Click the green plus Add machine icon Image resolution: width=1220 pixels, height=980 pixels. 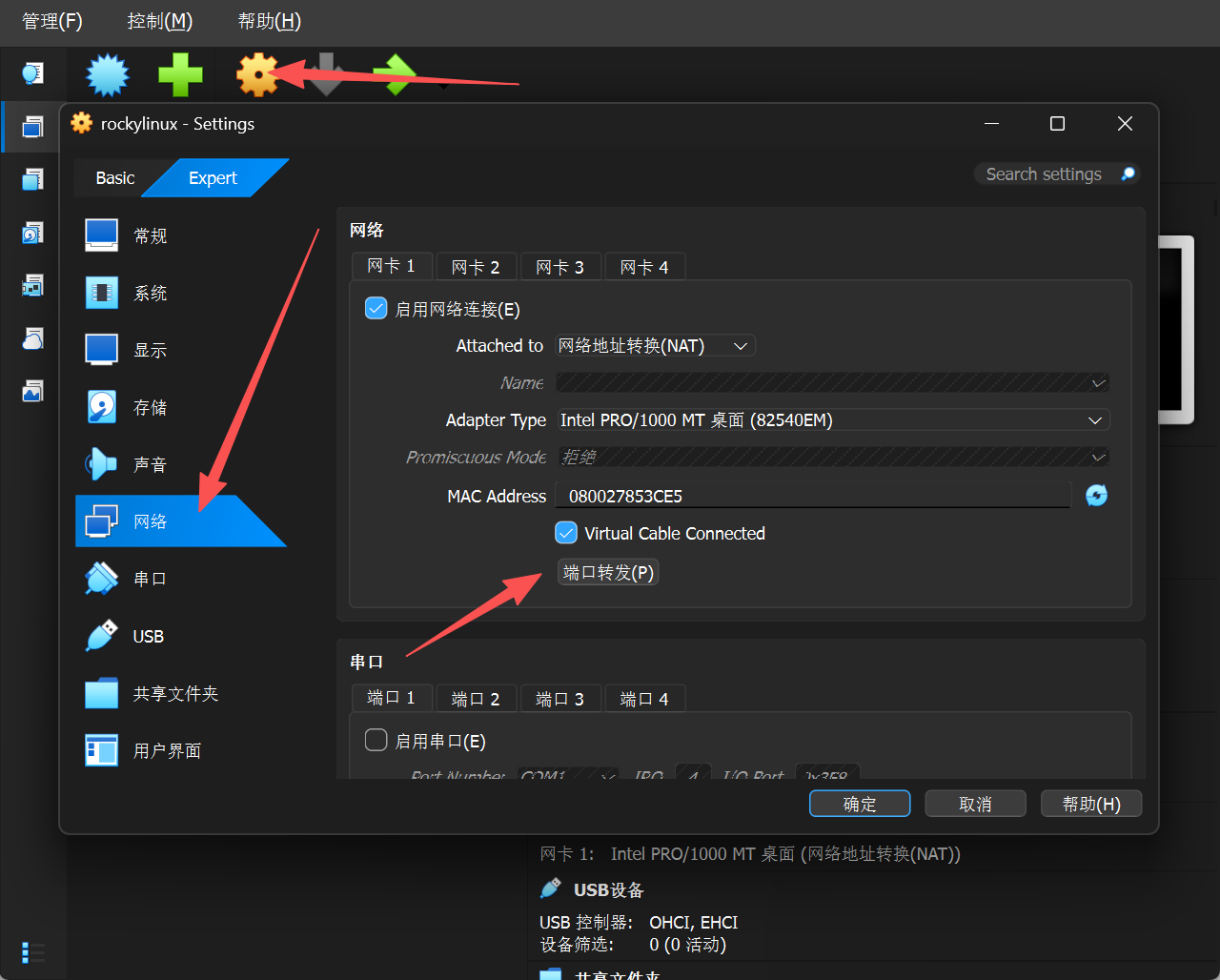[x=180, y=74]
